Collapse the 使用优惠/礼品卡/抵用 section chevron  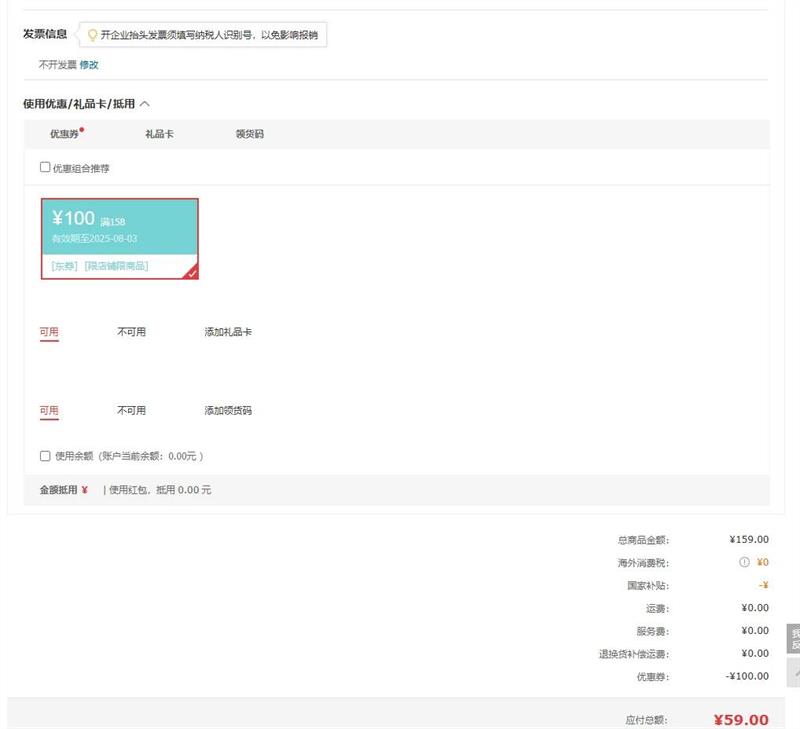pyautogui.click(x=145, y=103)
